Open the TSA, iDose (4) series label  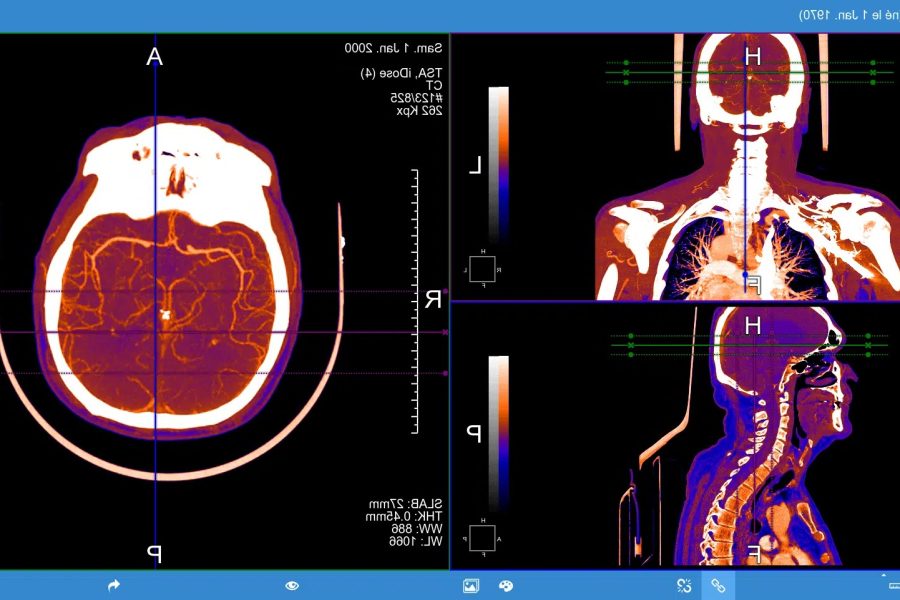point(401,72)
